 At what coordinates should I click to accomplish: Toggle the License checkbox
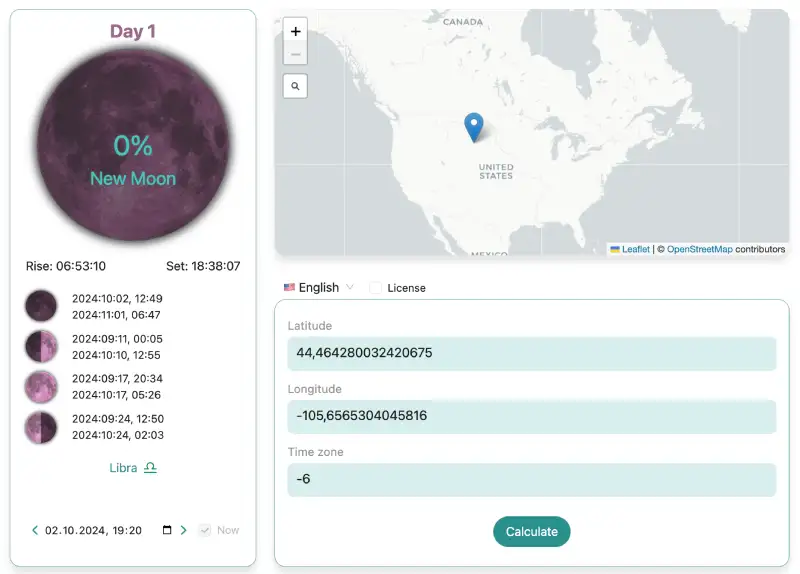376,288
